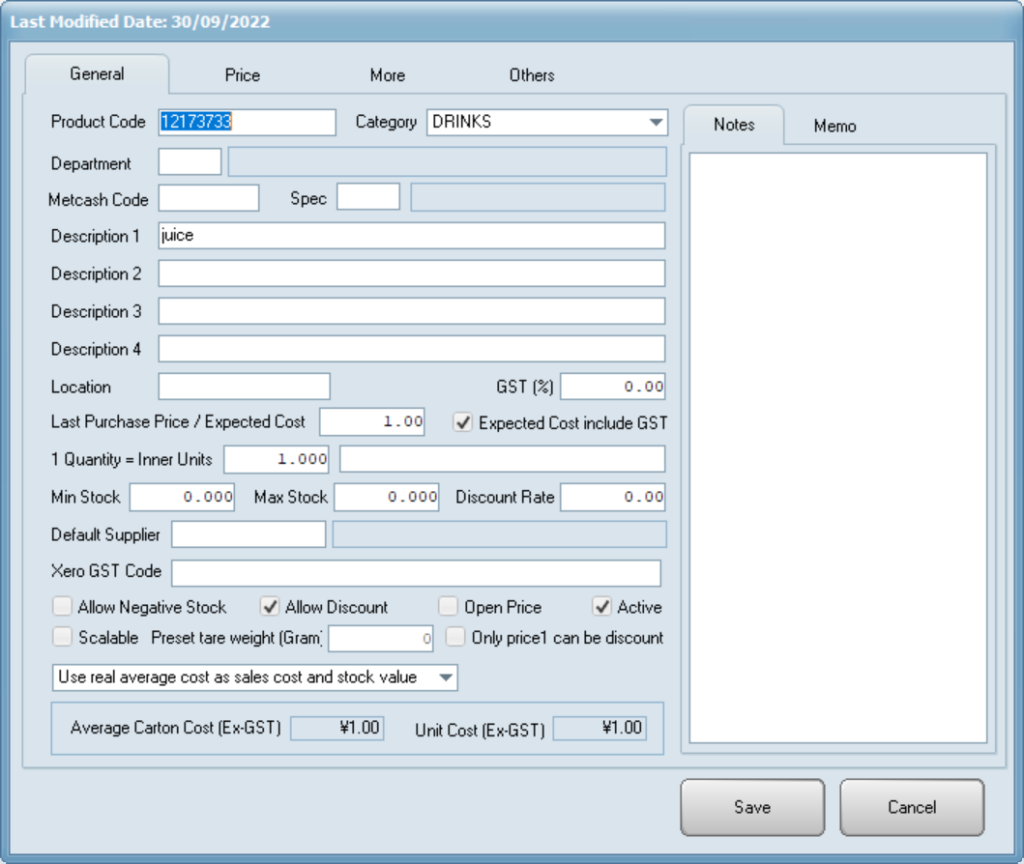
Task: Switch to the Memo tab
Action: [834, 126]
